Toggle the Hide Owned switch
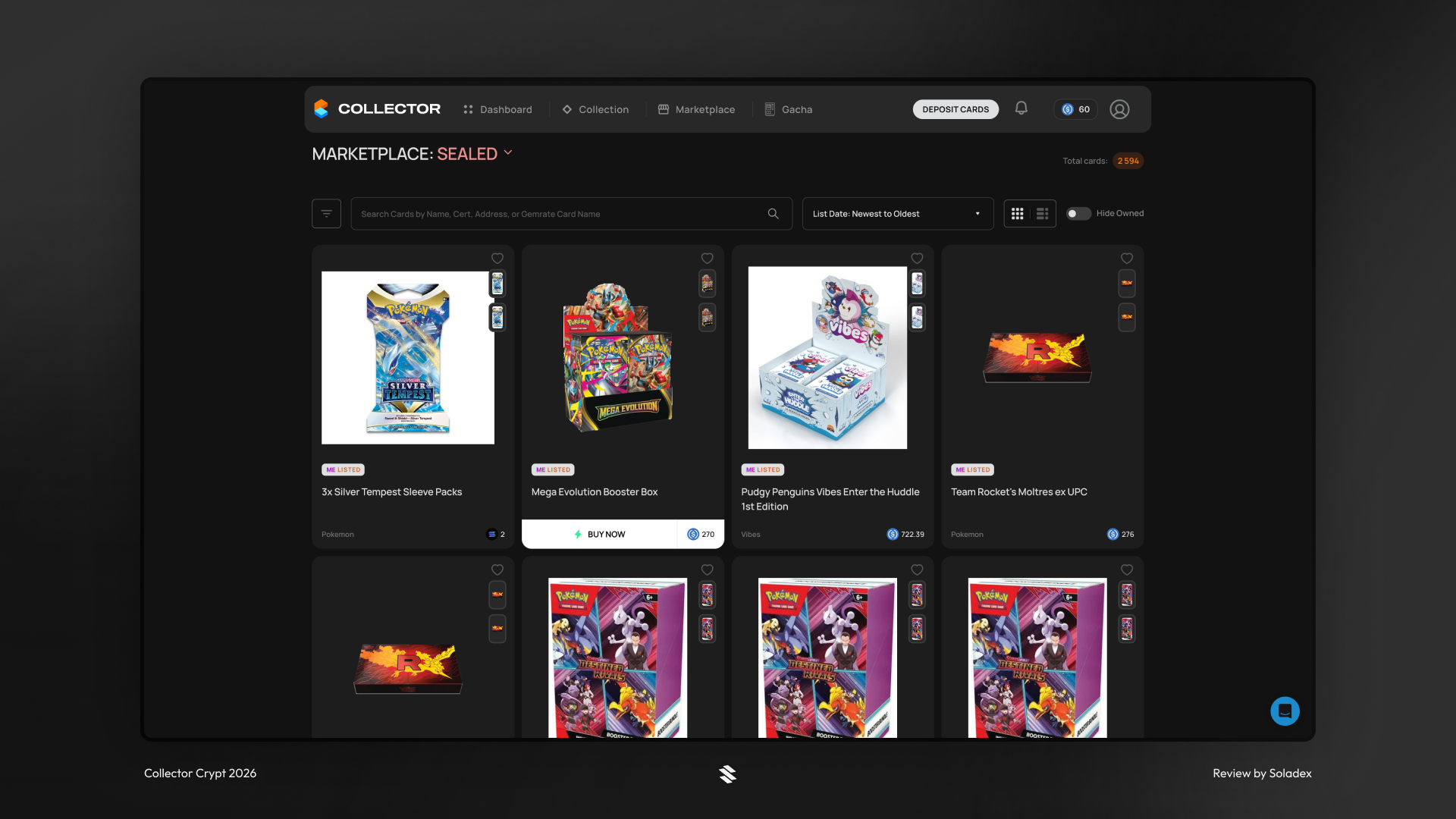1456x819 pixels. click(x=1078, y=214)
